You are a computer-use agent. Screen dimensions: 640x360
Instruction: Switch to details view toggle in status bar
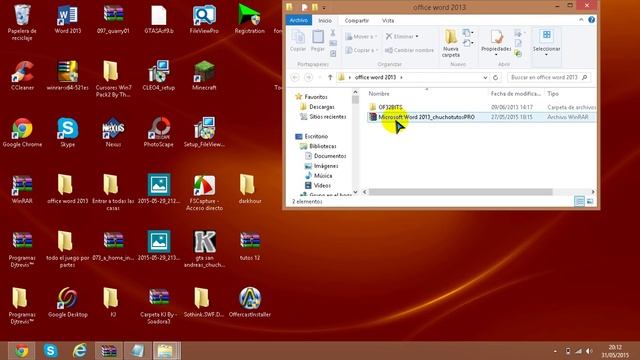pyautogui.click(x=579, y=201)
